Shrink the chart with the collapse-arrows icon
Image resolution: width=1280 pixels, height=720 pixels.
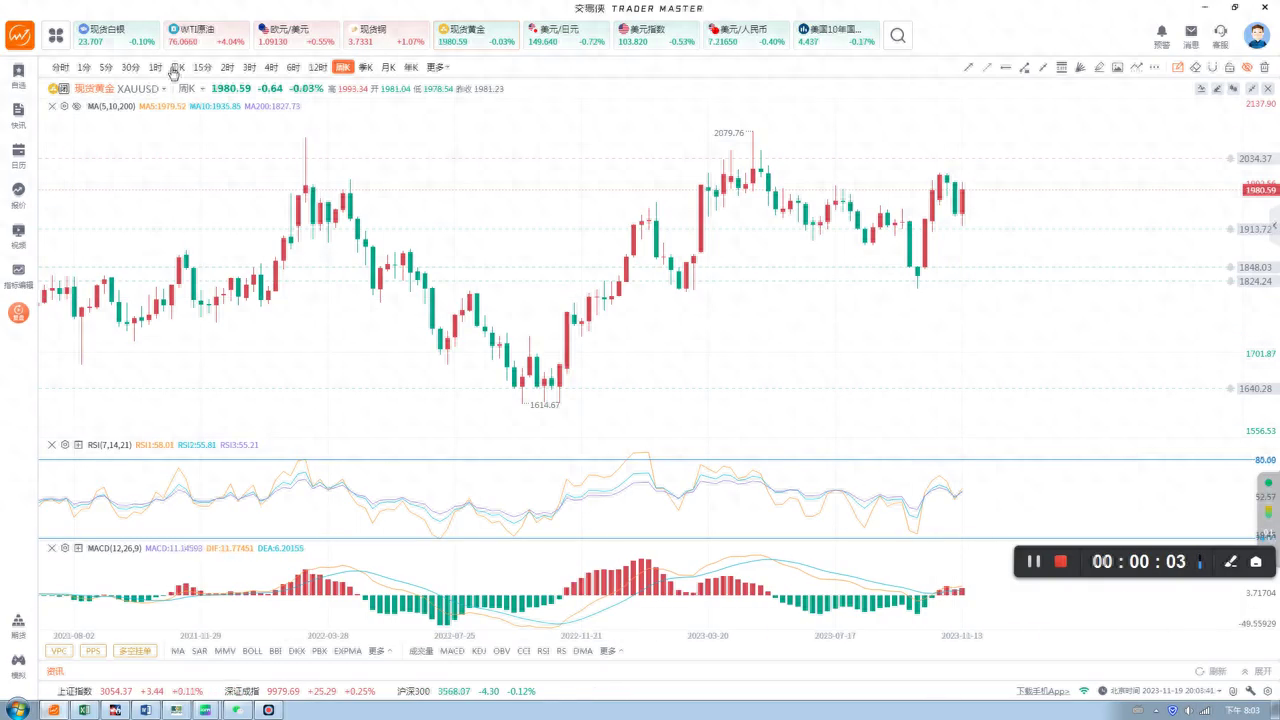point(1252,88)
